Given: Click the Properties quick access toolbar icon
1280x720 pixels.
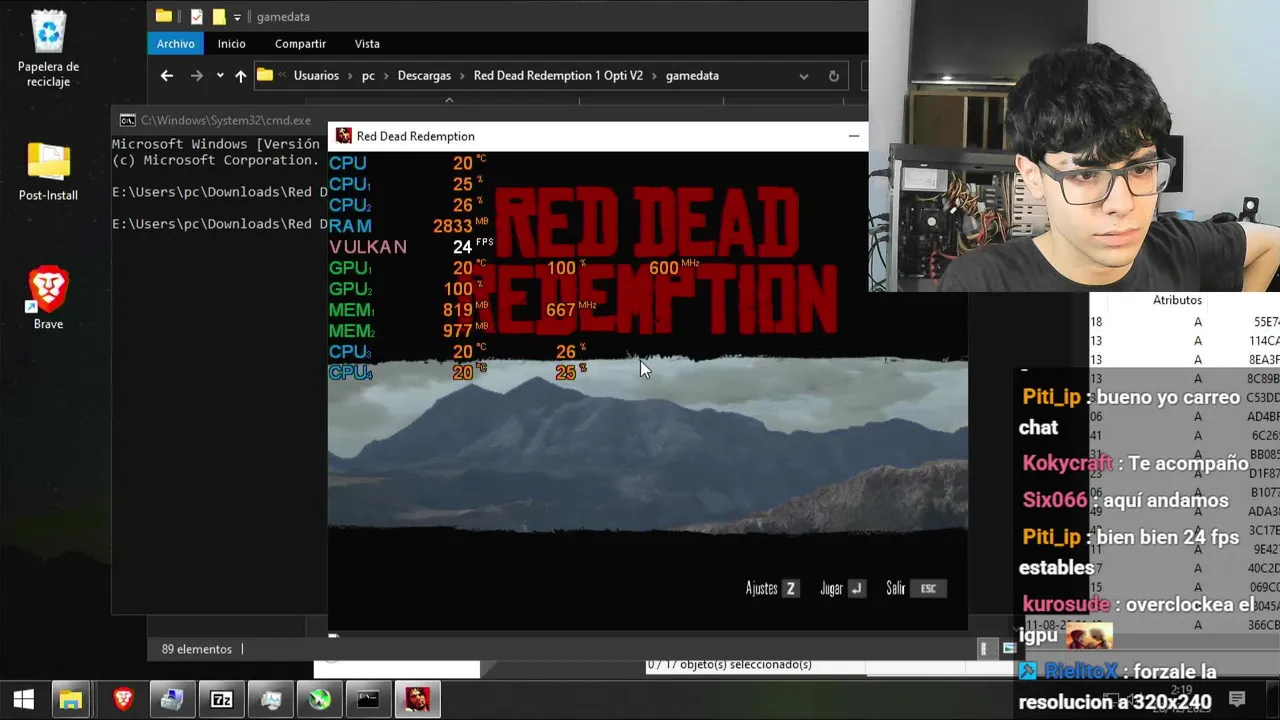Looking at the screenshot, I should [x=196, y=17].
